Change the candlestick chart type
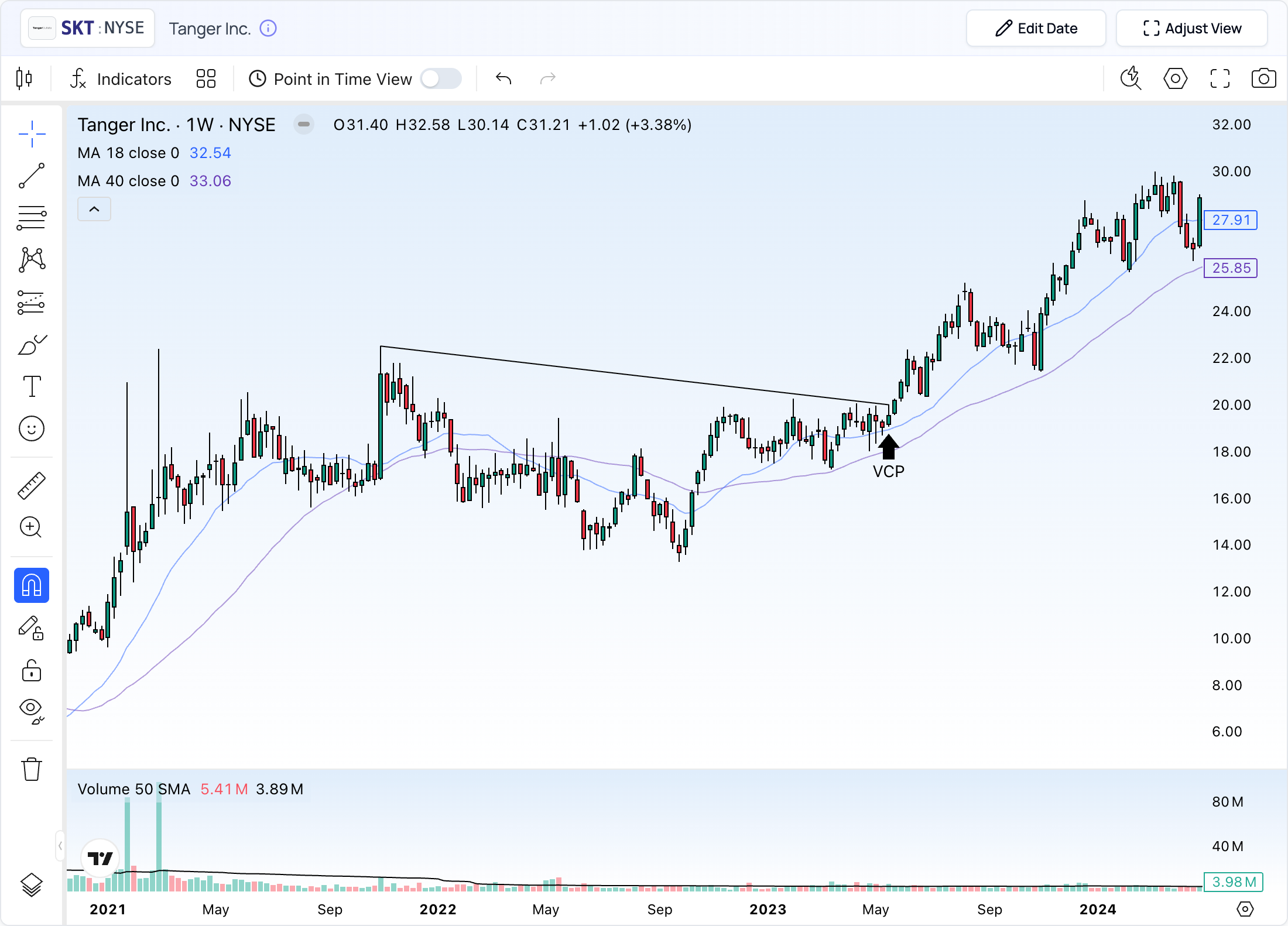This screenshot has width=1288, height=926. [24, 78]
